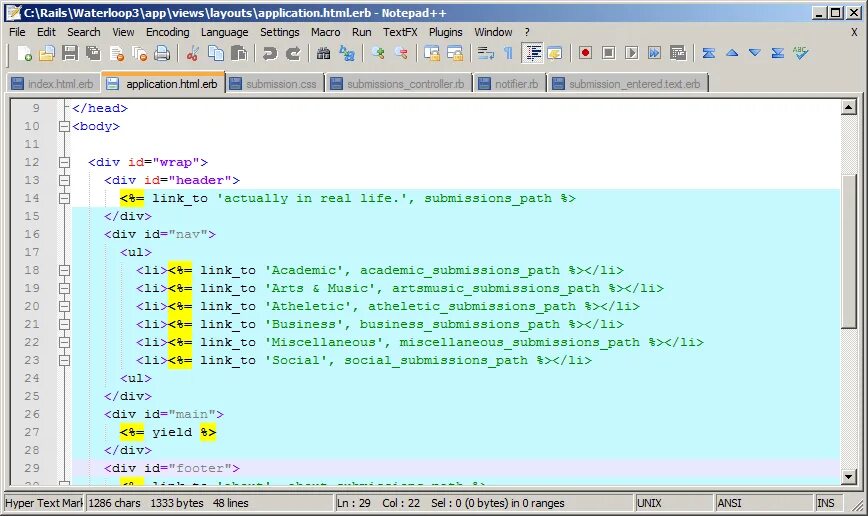Stop macro recording square icon

tap(608, 53)
